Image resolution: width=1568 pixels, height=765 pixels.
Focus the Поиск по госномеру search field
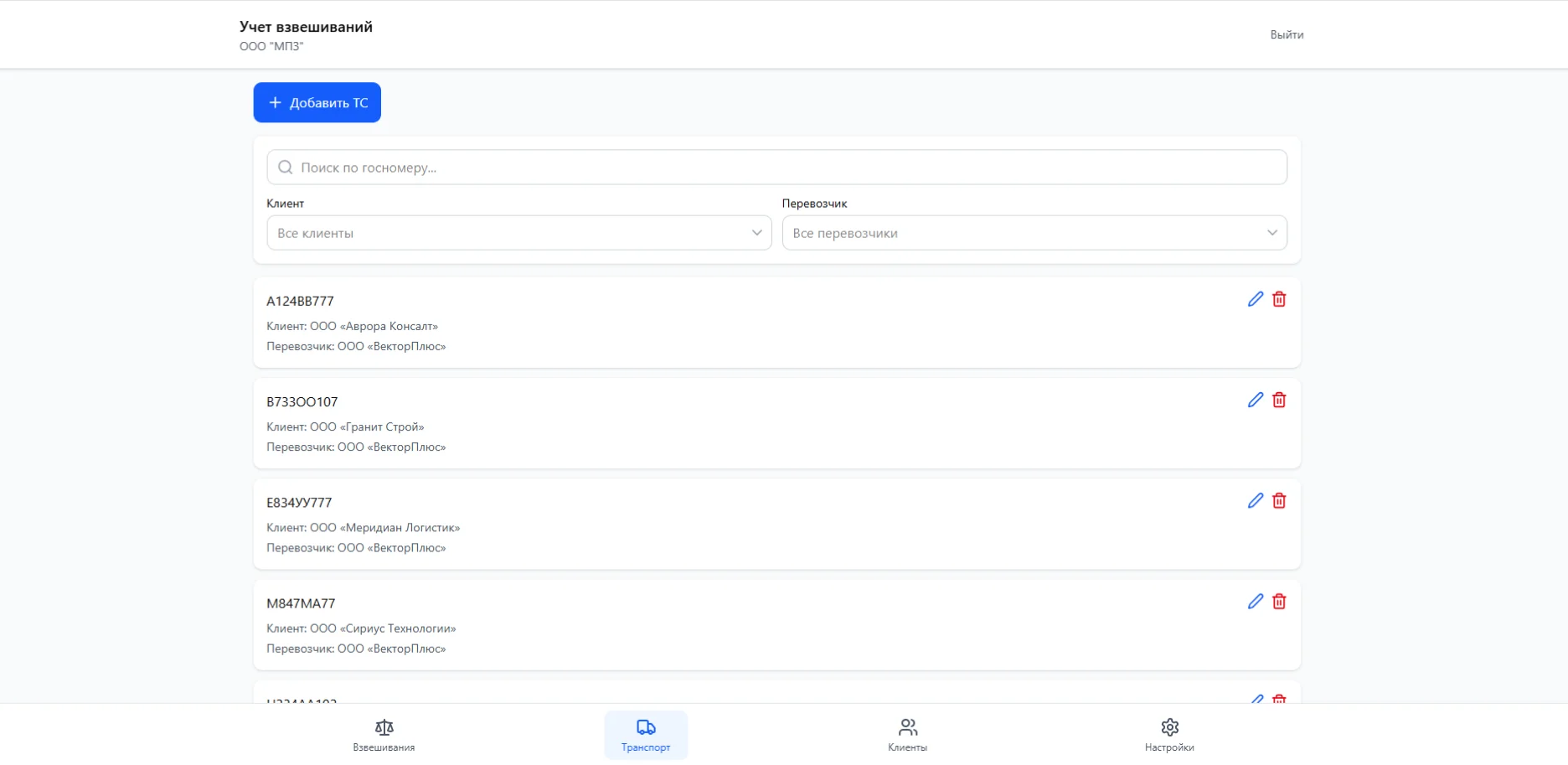coord(776,168)
